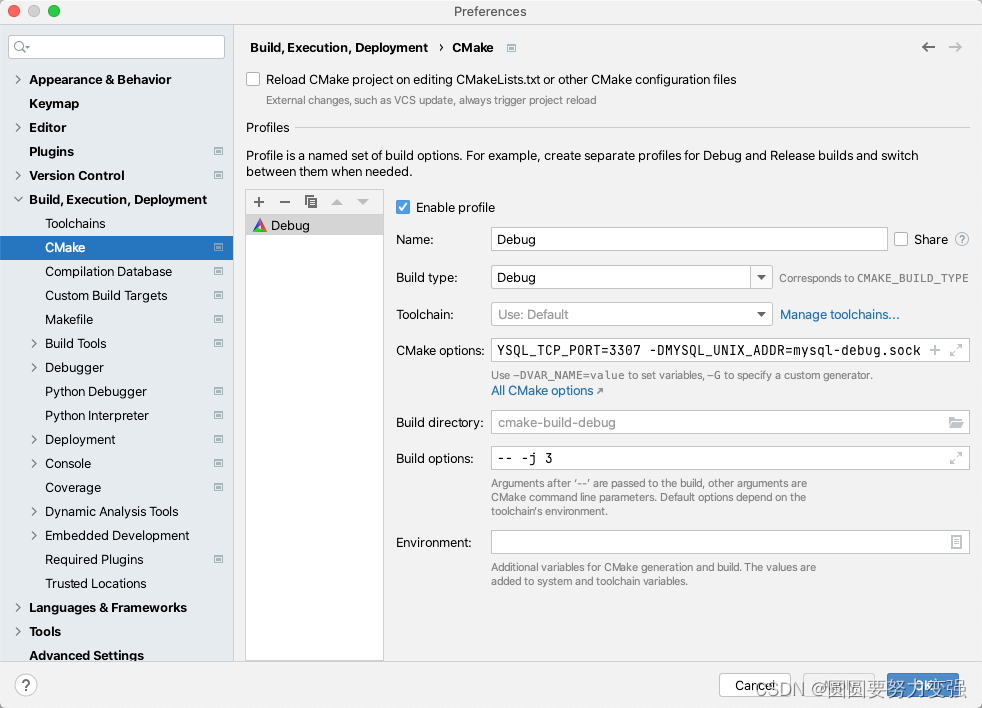Click Manage toolchains link
Screen dimensions: 982x708
pyautogui.click(x=839, y=315)
